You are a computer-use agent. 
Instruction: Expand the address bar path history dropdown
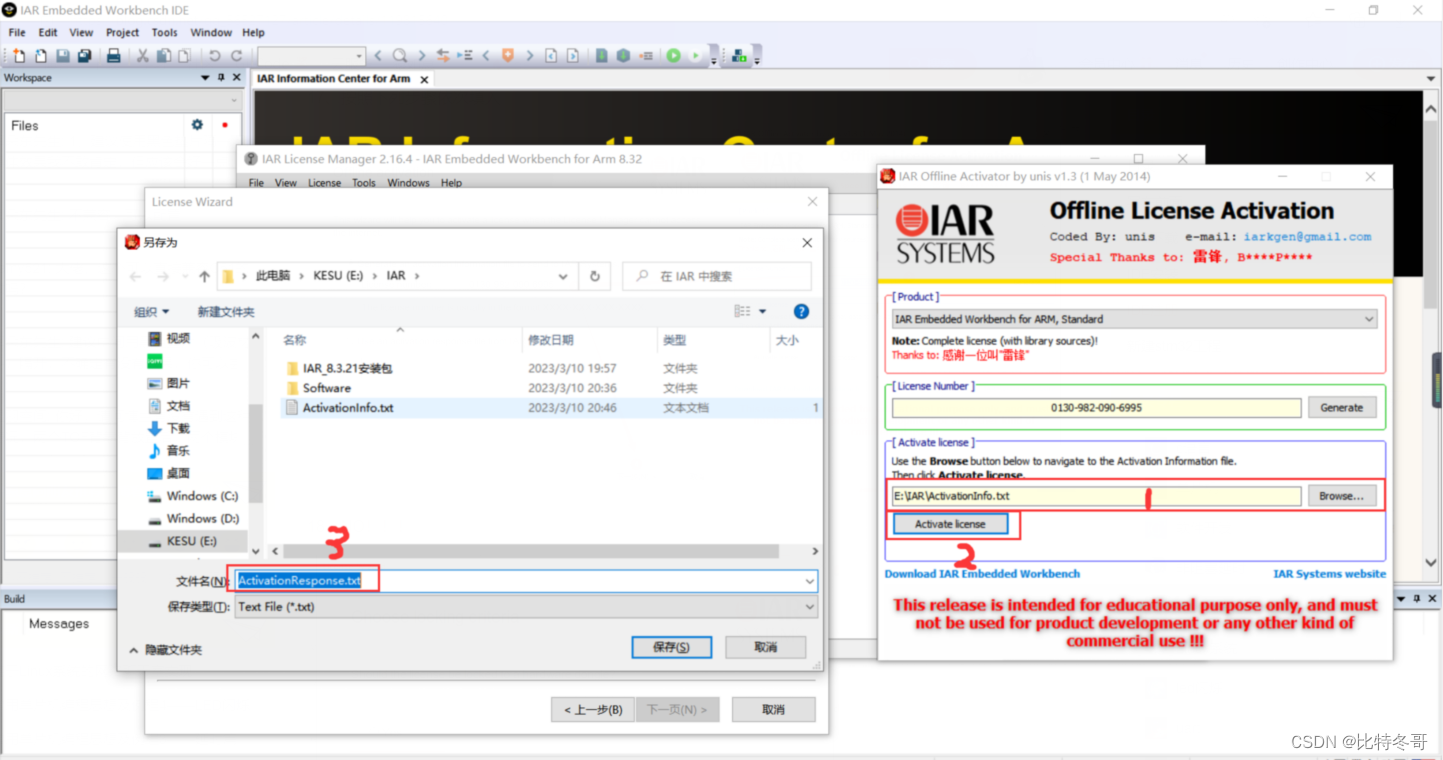pyautogui.click(x=563, y=276)
